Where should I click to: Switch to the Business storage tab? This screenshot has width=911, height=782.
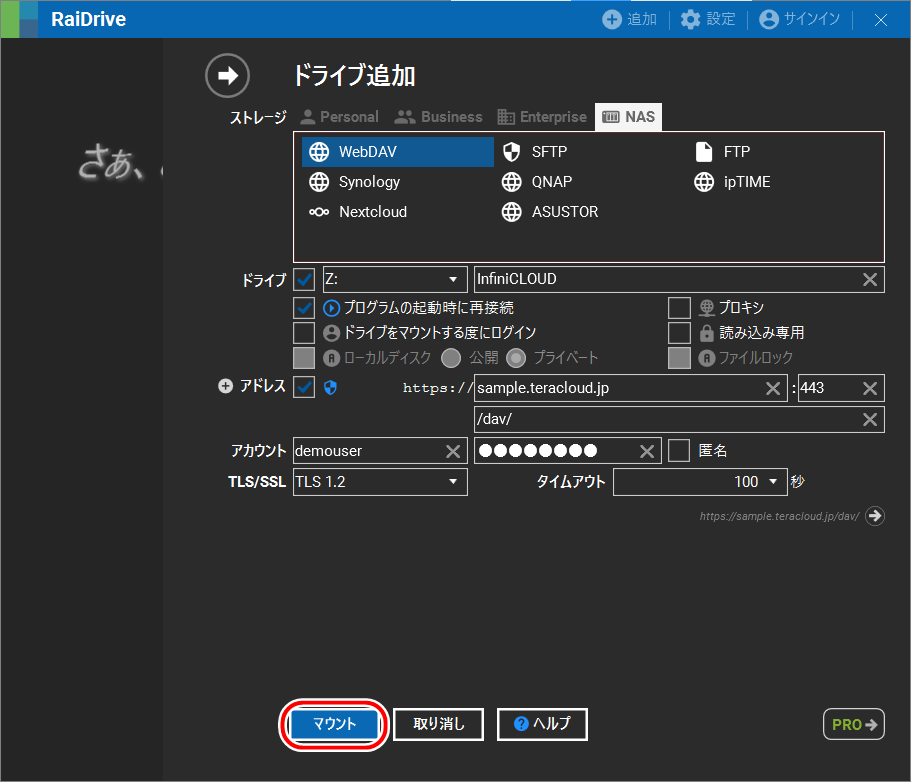tap(438, 117)
